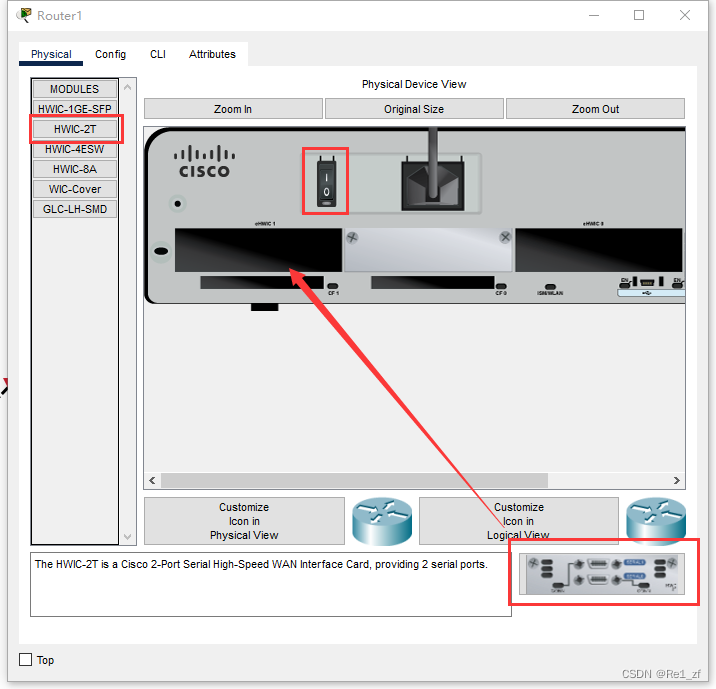Click the router icon beside Logical View button
This screenshot has width=716, height=689.
[656, 521]
